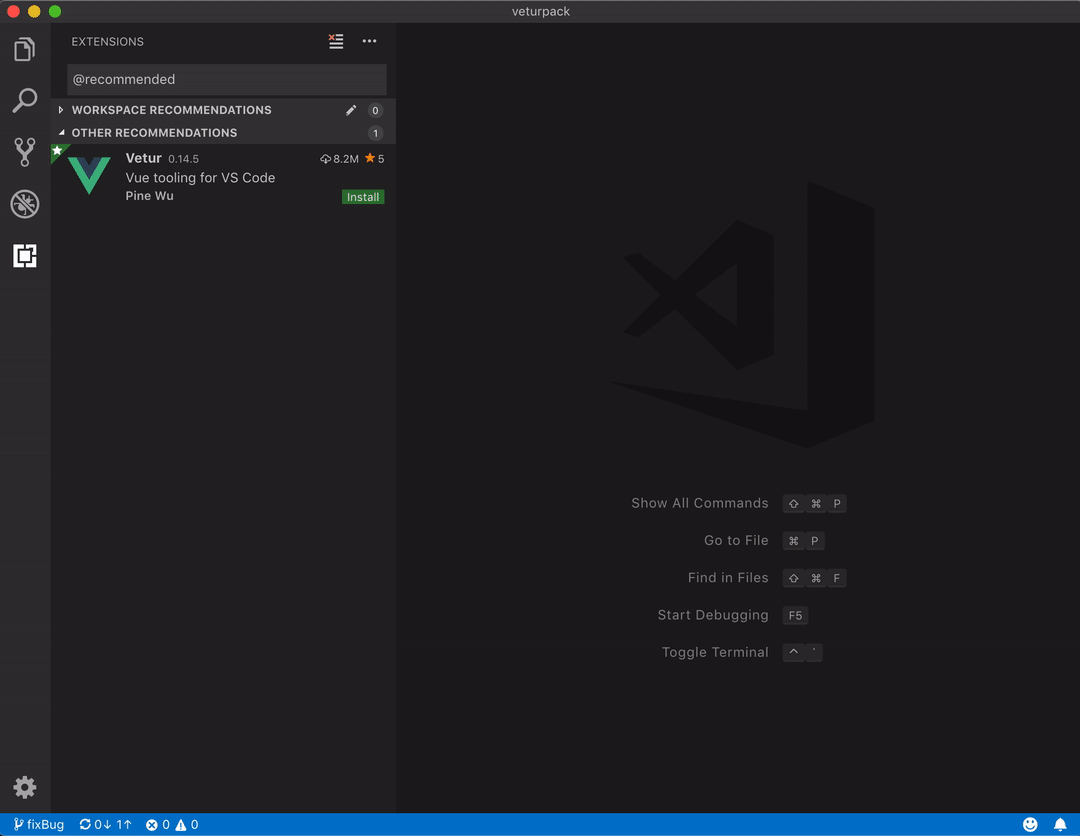
Task: Open notifications bell in status bar
Action: pyautogui.click(x=1060, y=825)
